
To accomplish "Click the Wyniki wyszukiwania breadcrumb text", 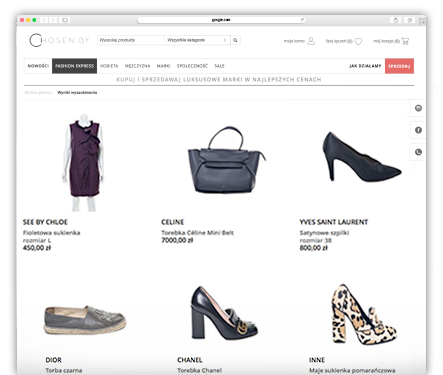I will pos(77,93).
